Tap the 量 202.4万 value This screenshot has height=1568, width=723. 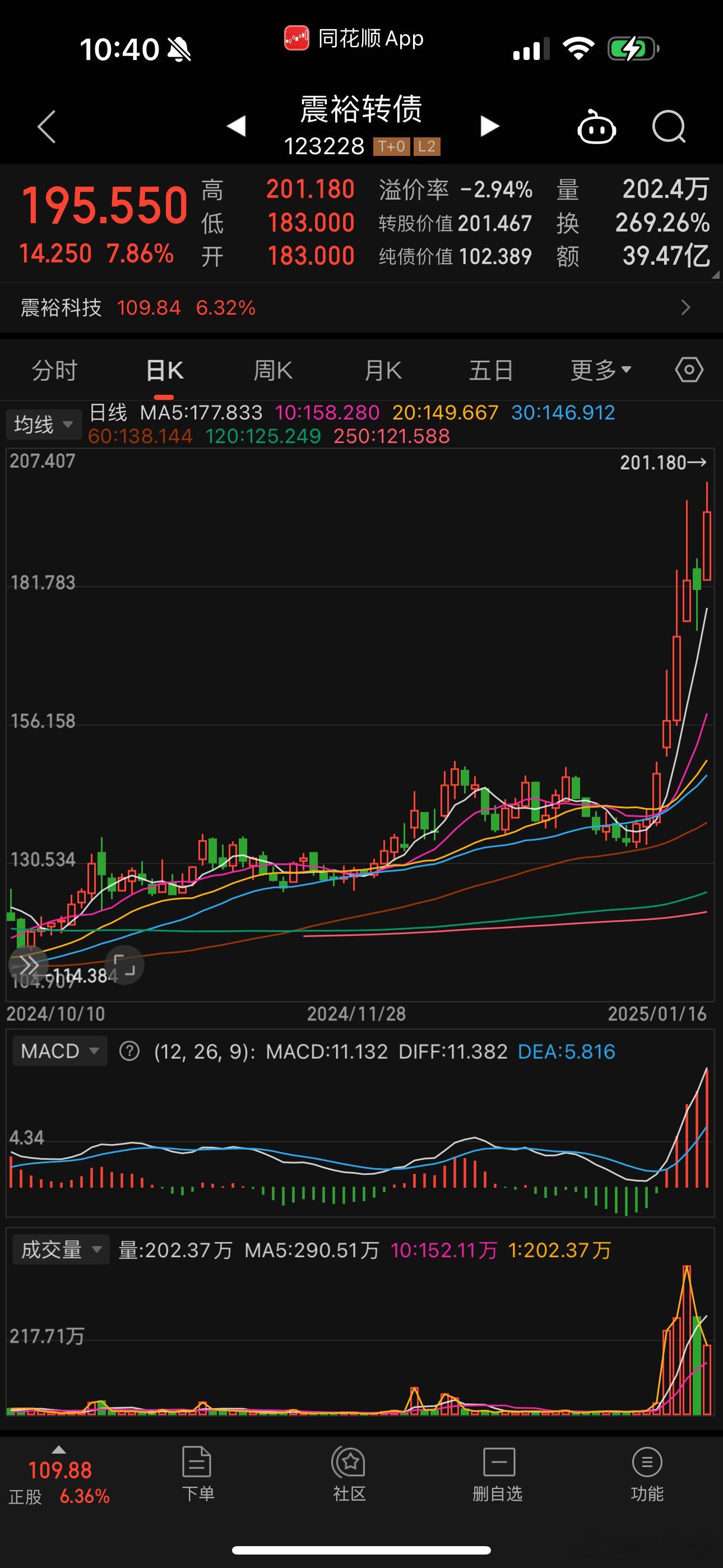tap(666, 190)
